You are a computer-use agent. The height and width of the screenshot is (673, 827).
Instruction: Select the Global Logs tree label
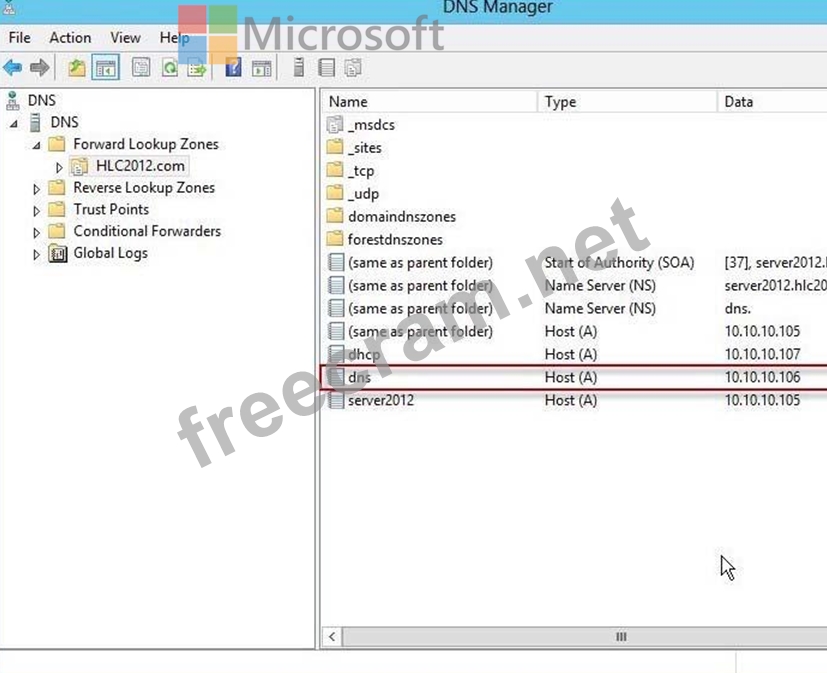110,253
